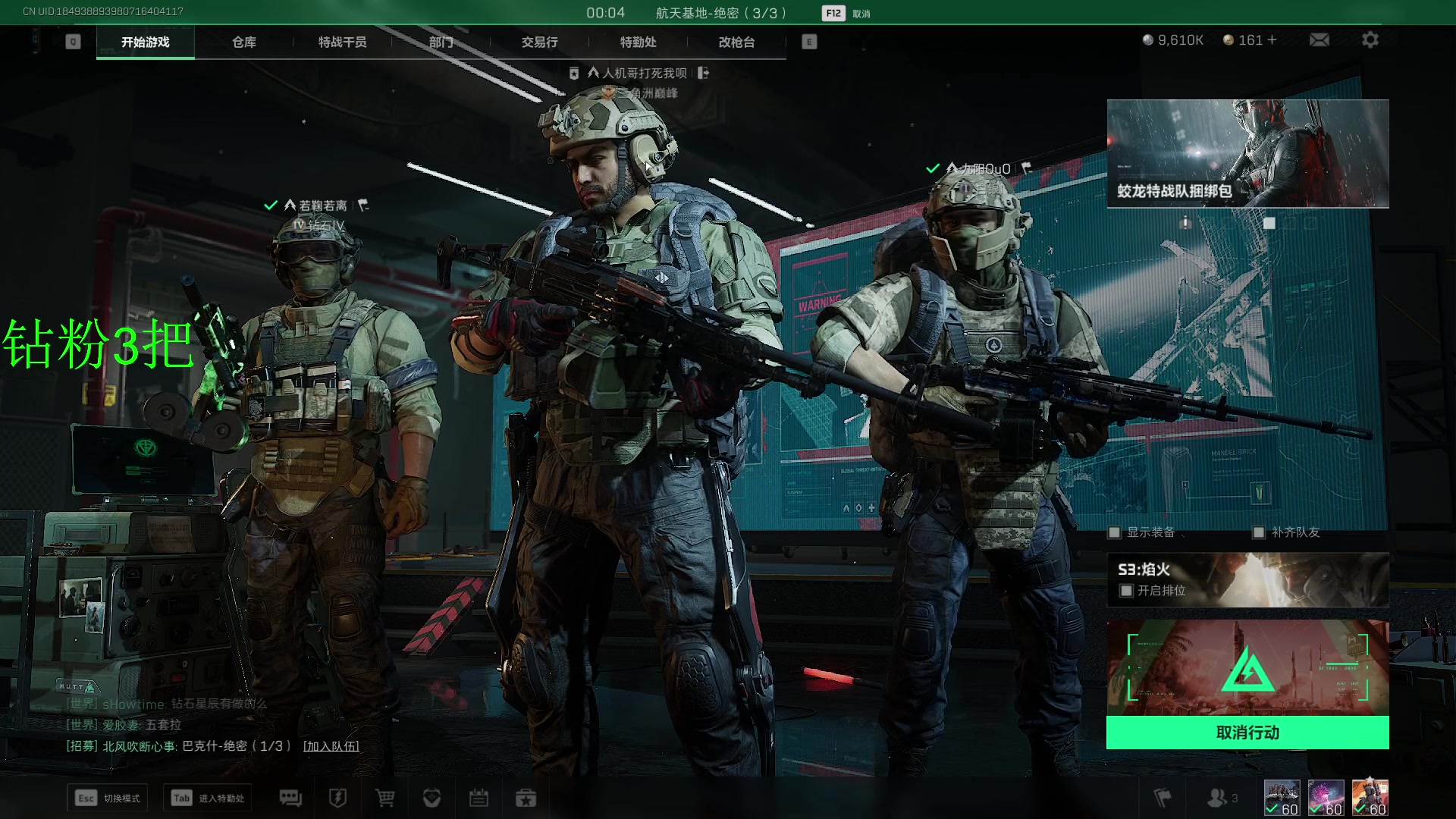Click player name 人机哥打死我呗

pyautogui.click(x=644, y=73)
